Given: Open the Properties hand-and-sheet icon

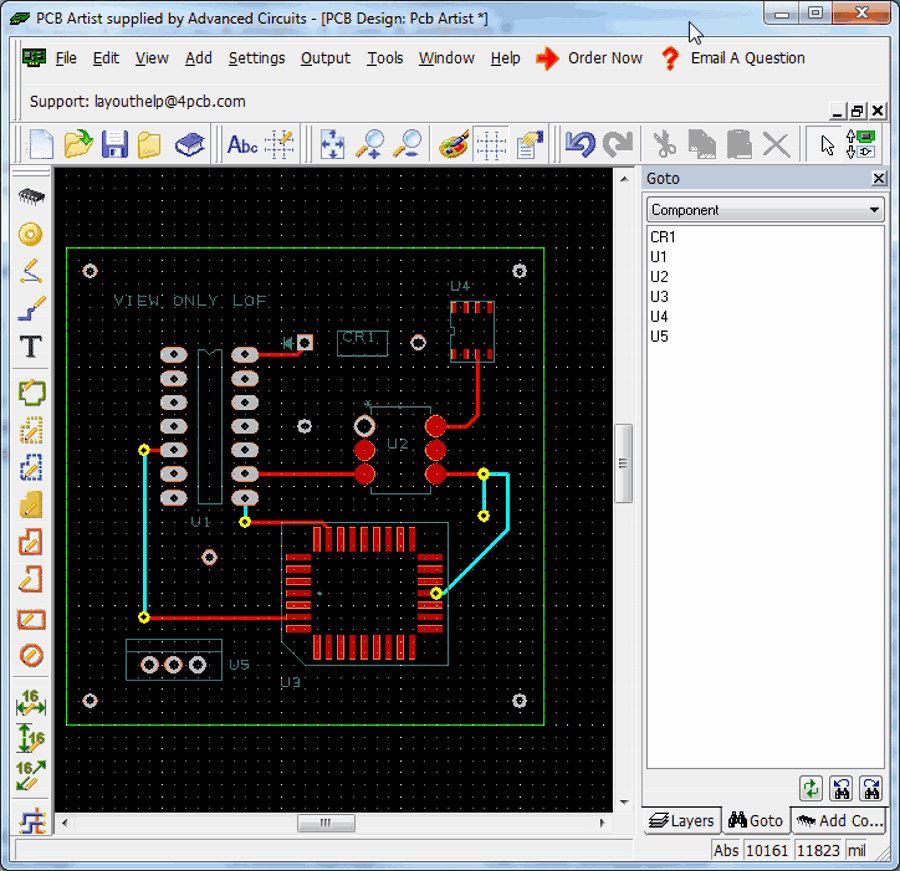Looking at the screenshot, I should tap(529, 144).
